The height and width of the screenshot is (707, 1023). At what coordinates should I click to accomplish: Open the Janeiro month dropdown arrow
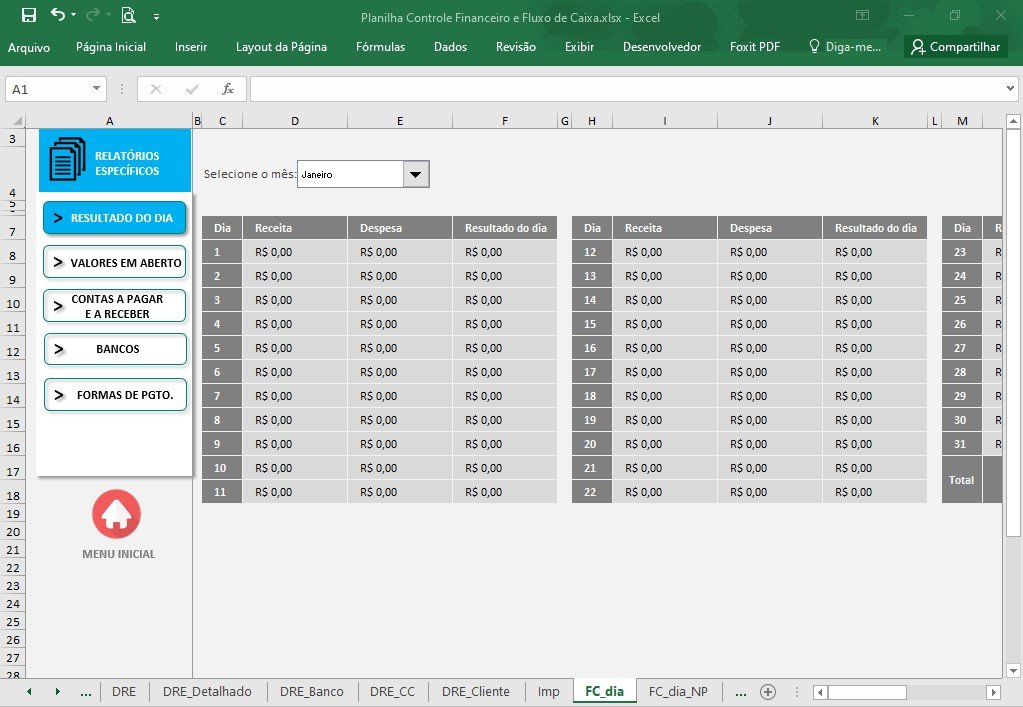[416, 174]
